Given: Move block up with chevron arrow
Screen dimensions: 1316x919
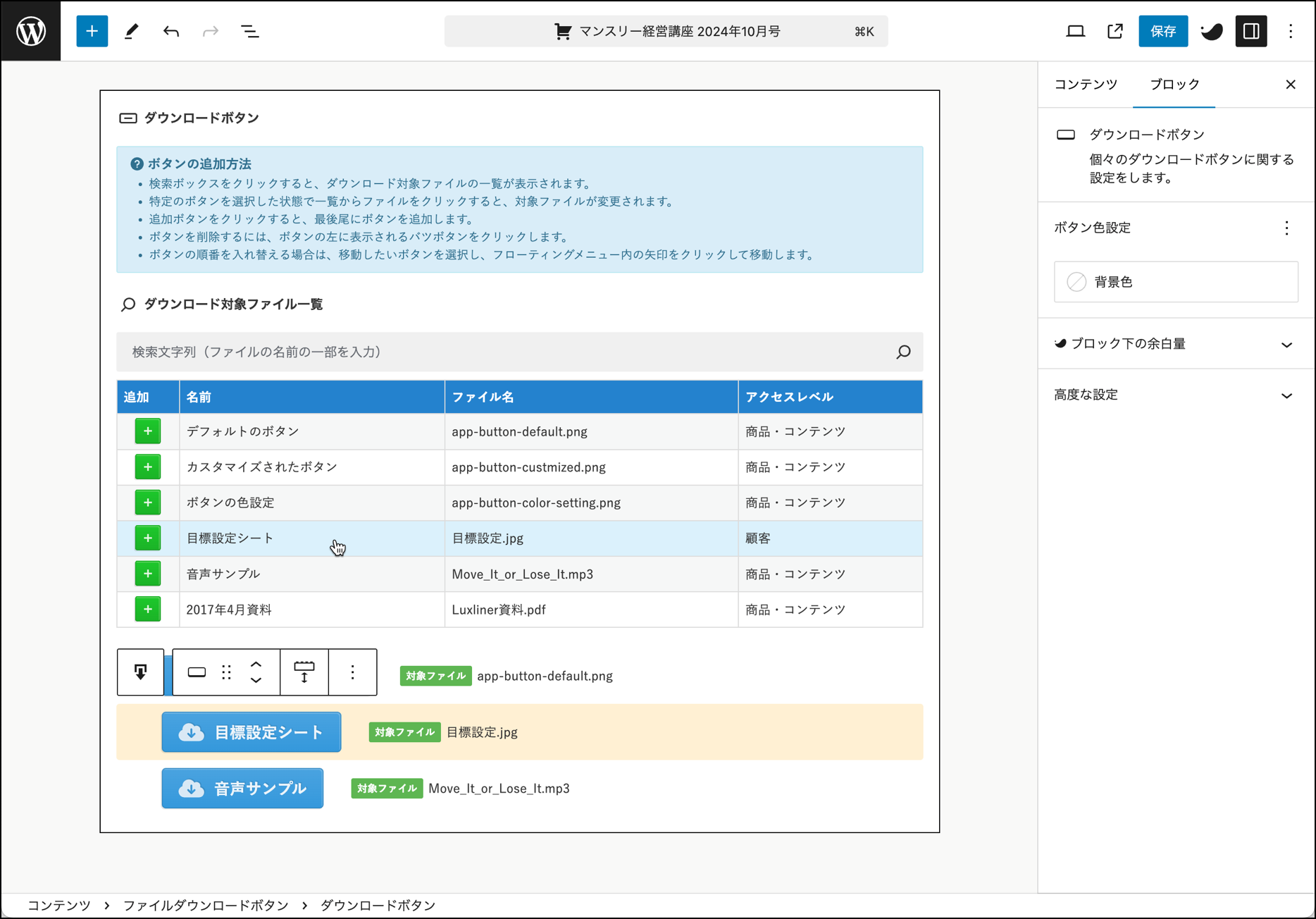Looking at the screenshot, I should pos(256,665).
